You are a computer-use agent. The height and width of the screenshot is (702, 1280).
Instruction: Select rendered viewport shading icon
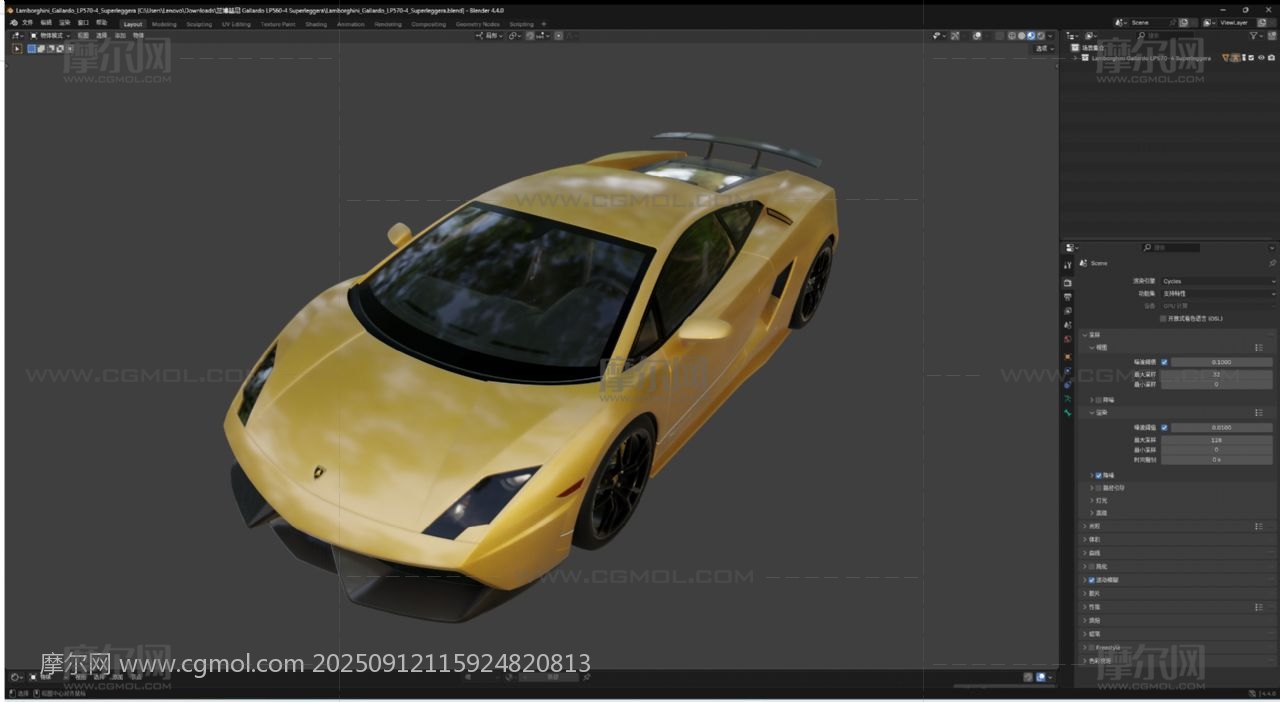pos(1041,36)
